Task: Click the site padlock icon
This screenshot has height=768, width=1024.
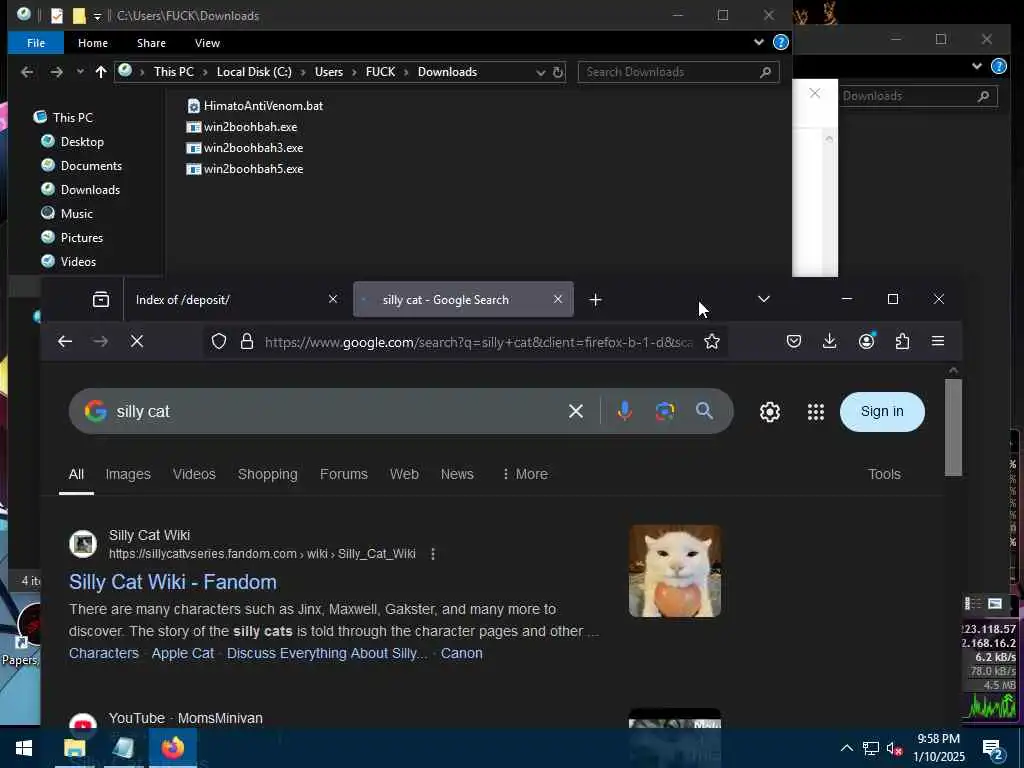Action: coord(247,342)
